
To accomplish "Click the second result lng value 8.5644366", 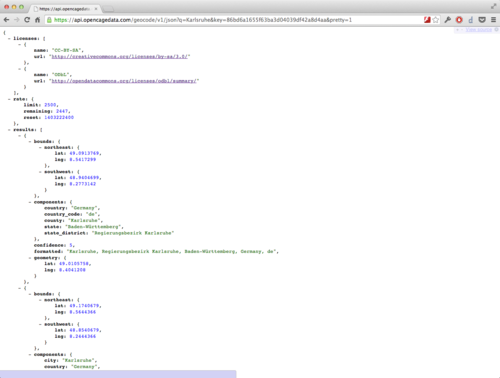I will (x=83, y=312).
